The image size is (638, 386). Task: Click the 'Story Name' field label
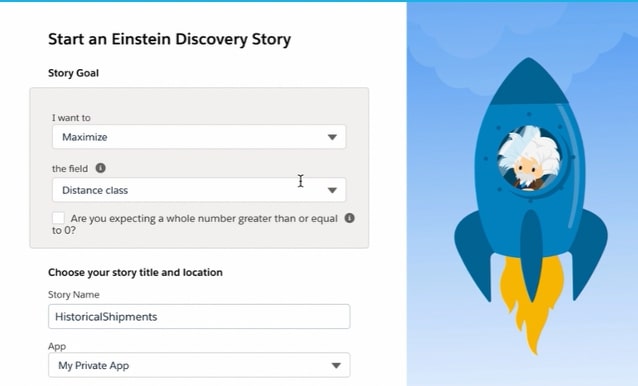coord(74,294)
